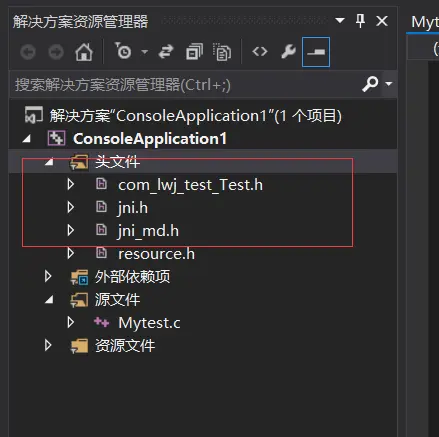This screenshot has height=437, width=439.
Task: Open Properties with the wrench icon
Action: click(x=288, y=52)
